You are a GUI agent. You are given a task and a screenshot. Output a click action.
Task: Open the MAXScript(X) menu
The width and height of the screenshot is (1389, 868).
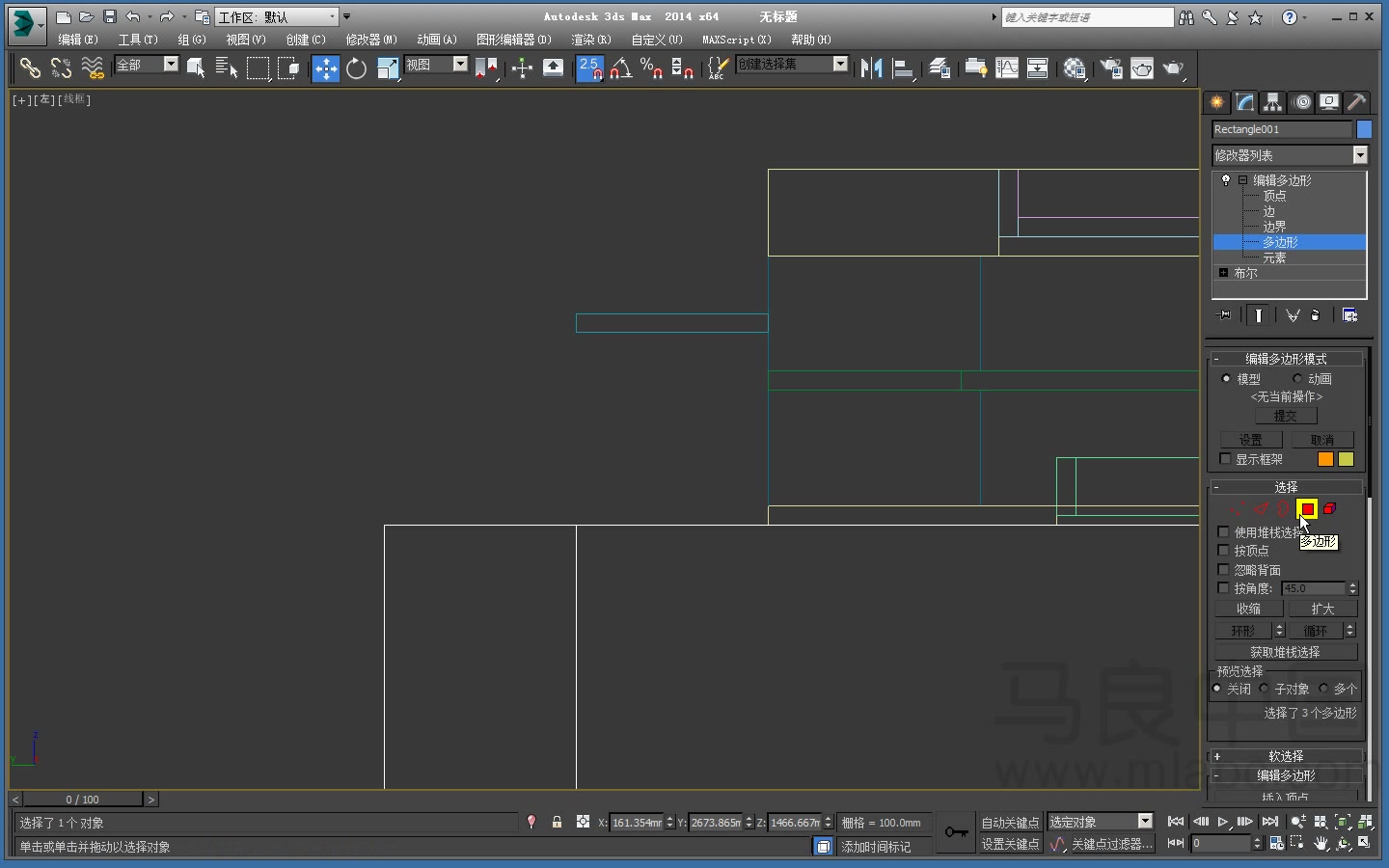pyautogui.click(x=737, y=40)
